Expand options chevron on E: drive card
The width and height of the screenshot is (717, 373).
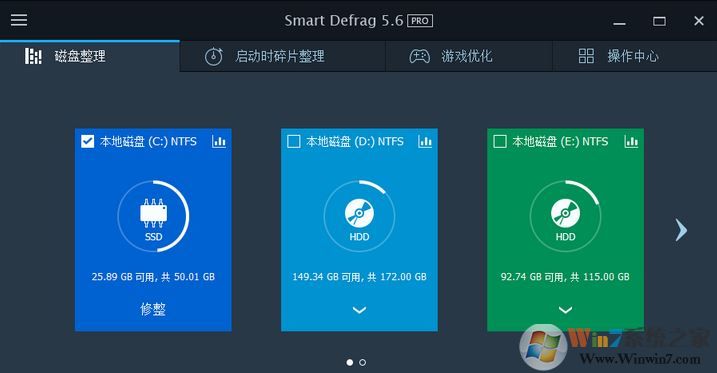(566, 310)
